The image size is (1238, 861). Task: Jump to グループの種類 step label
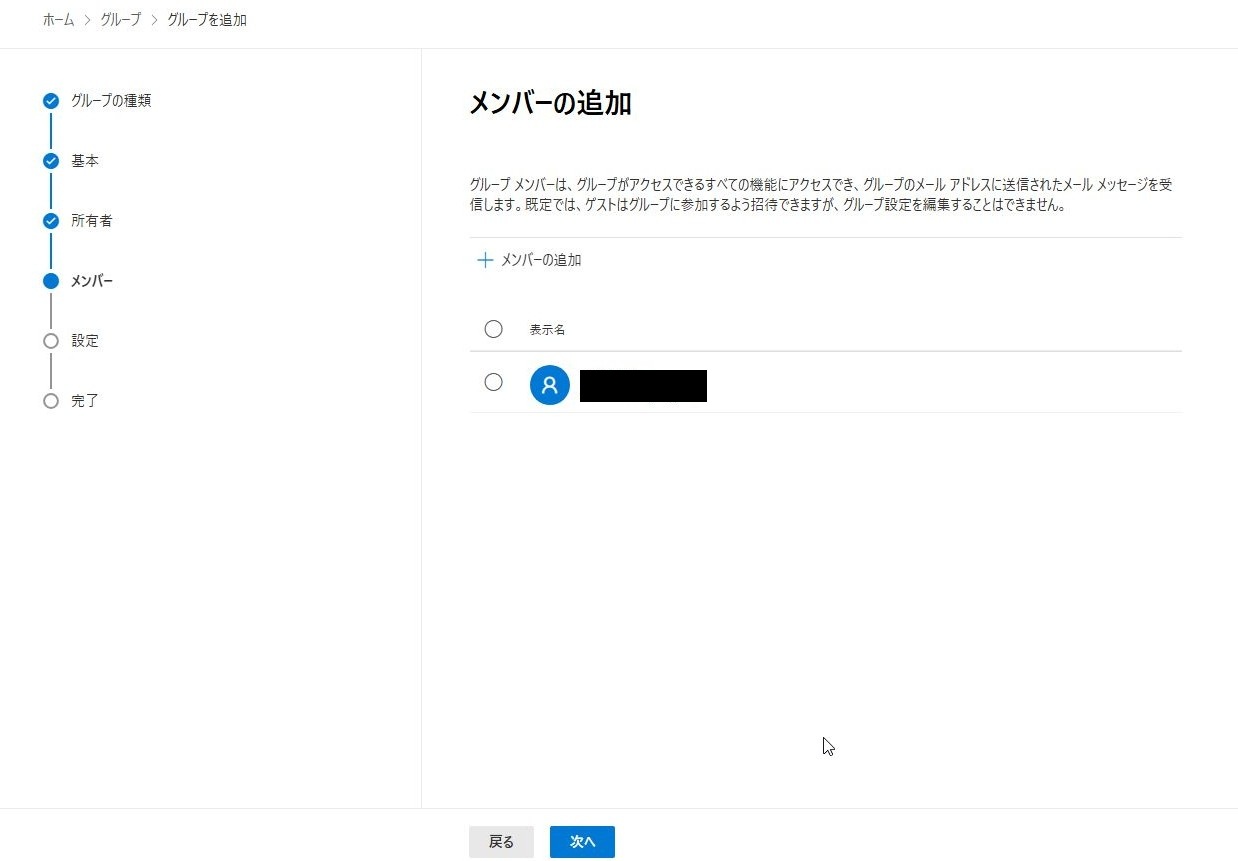tap(111, 101)
